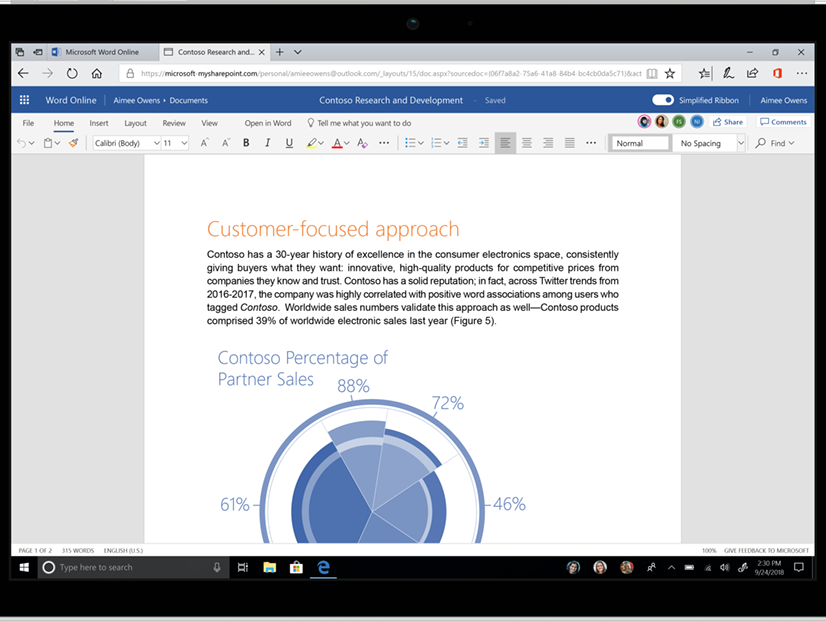
Task: Expand the font color dropdown arrow
Action: (346, 143)
